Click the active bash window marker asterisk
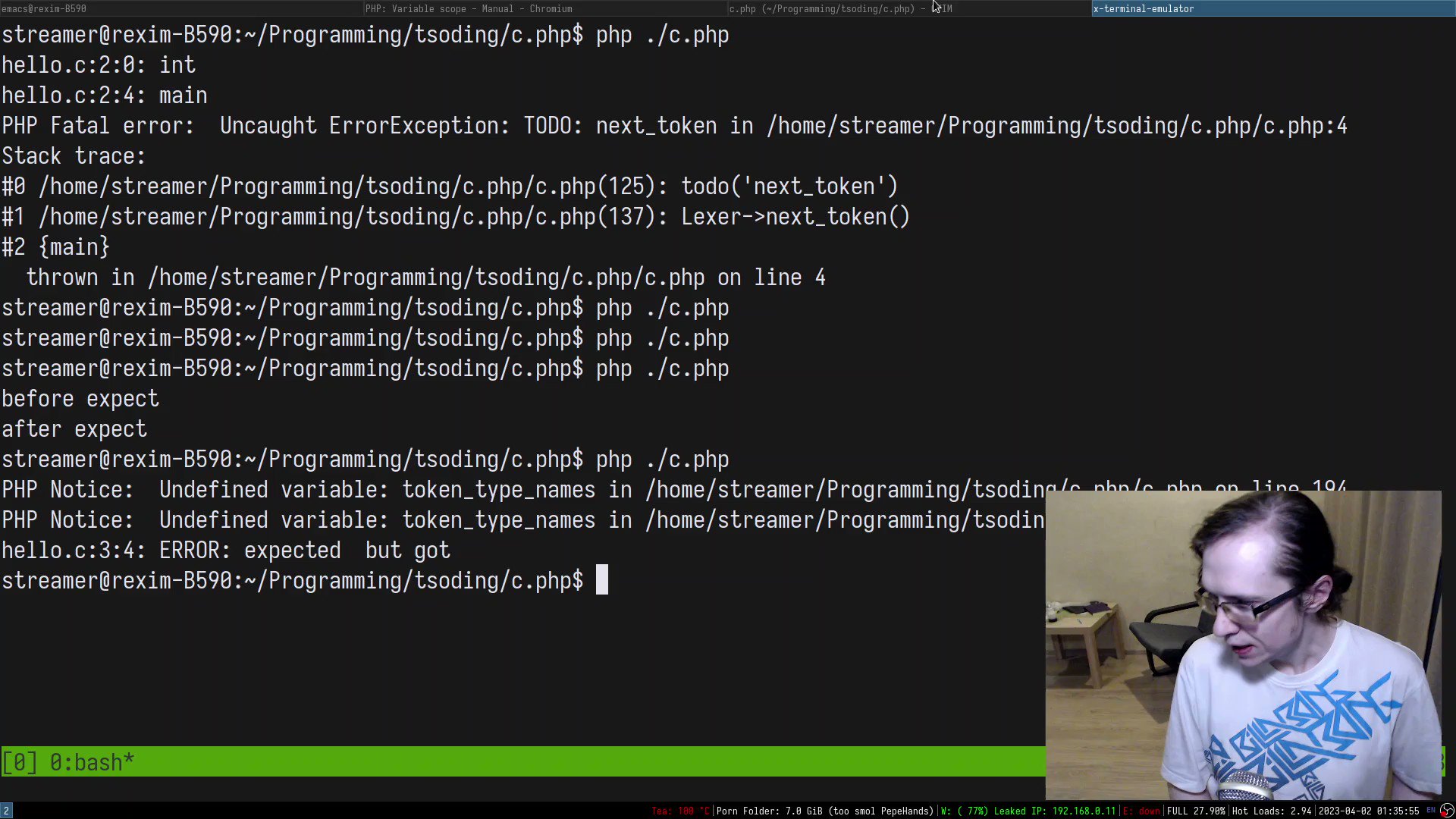 (x=127, y=762)
